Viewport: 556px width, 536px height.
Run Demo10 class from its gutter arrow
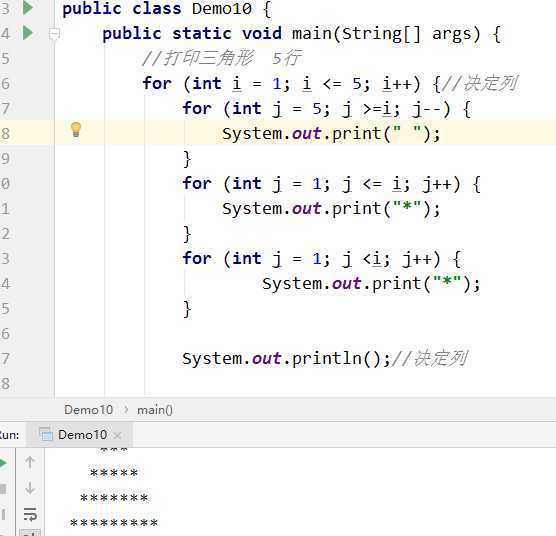point(28,8)
